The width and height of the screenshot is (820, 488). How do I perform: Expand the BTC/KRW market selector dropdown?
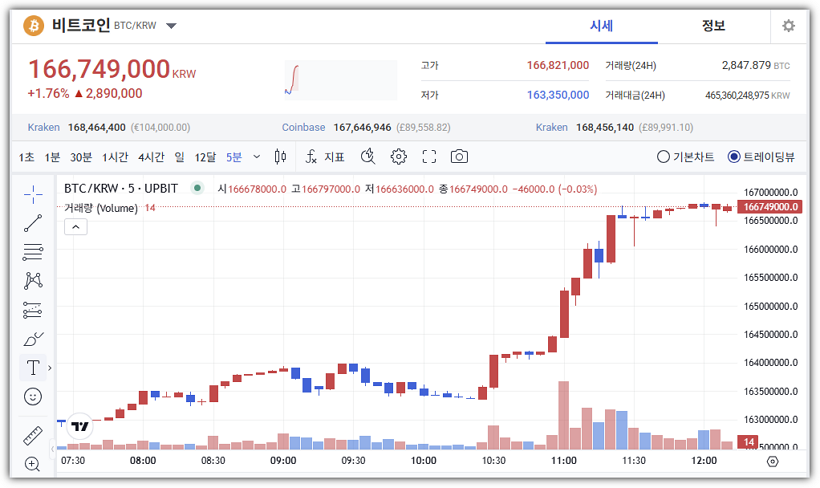point(171,26)
